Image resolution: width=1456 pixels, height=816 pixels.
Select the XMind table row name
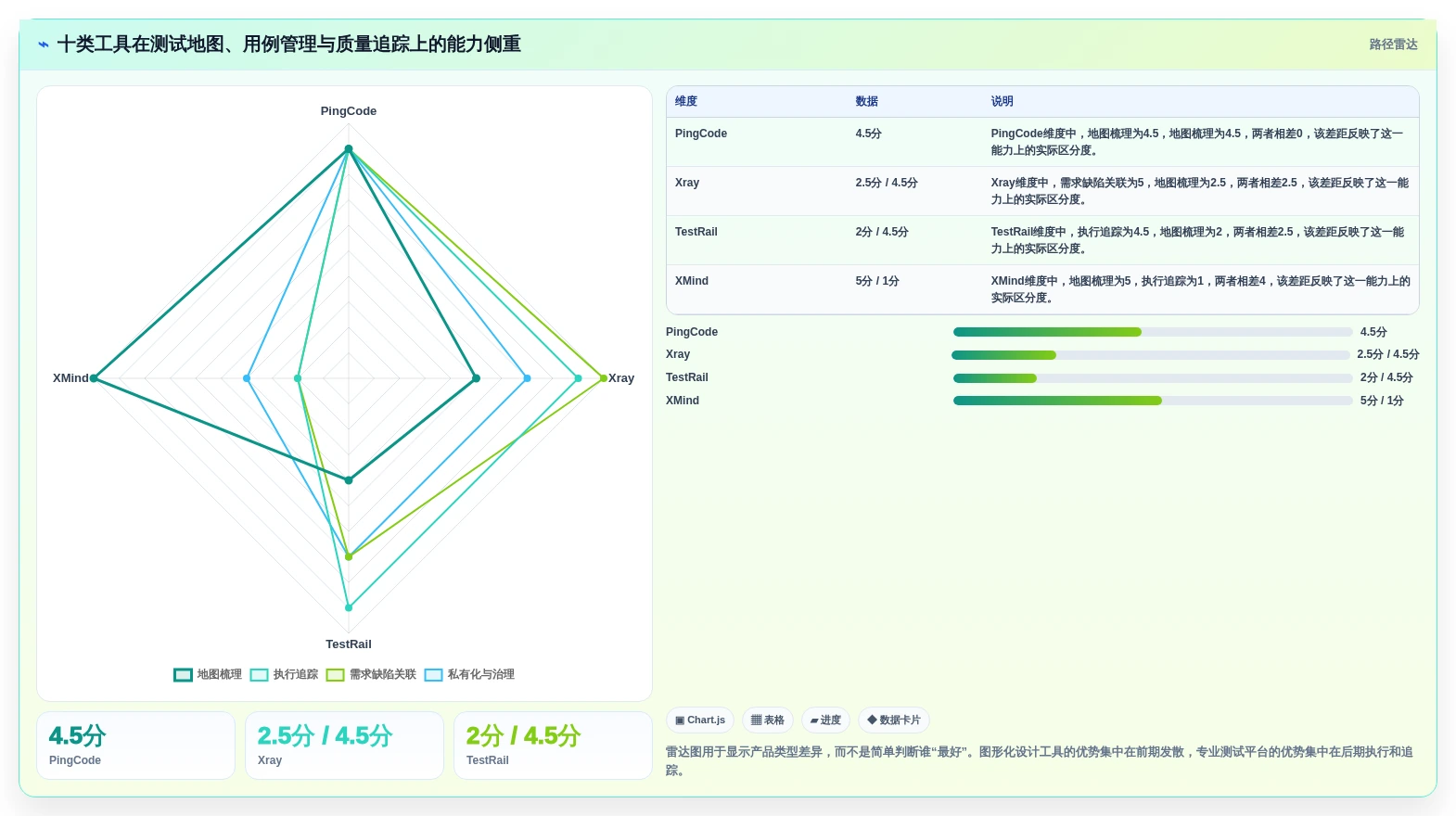tap(692, 281)
